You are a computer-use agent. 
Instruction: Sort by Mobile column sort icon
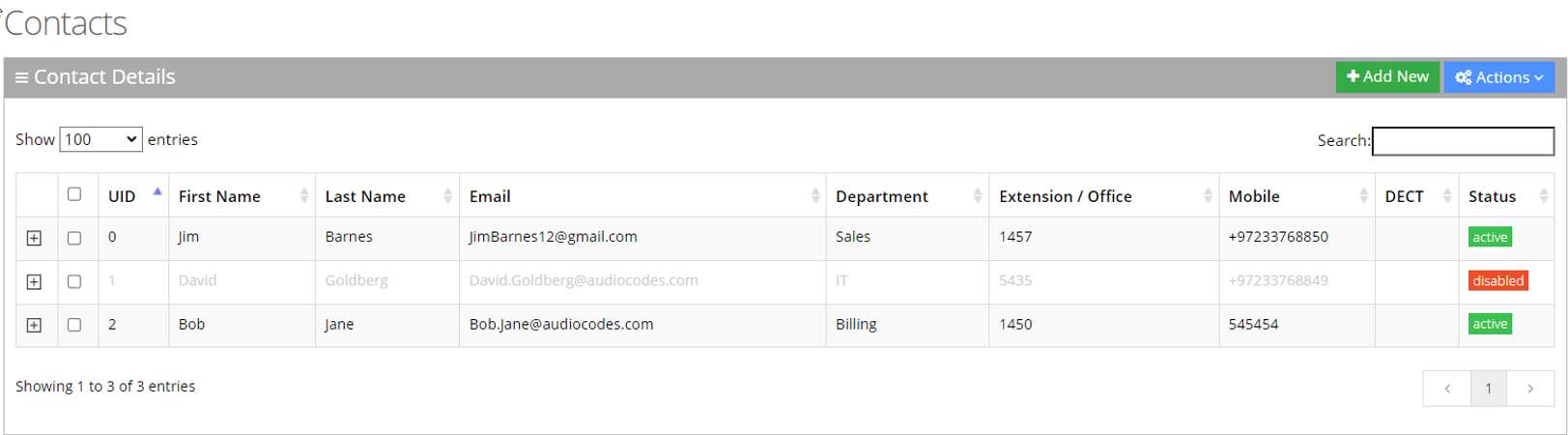[1363, 196]
